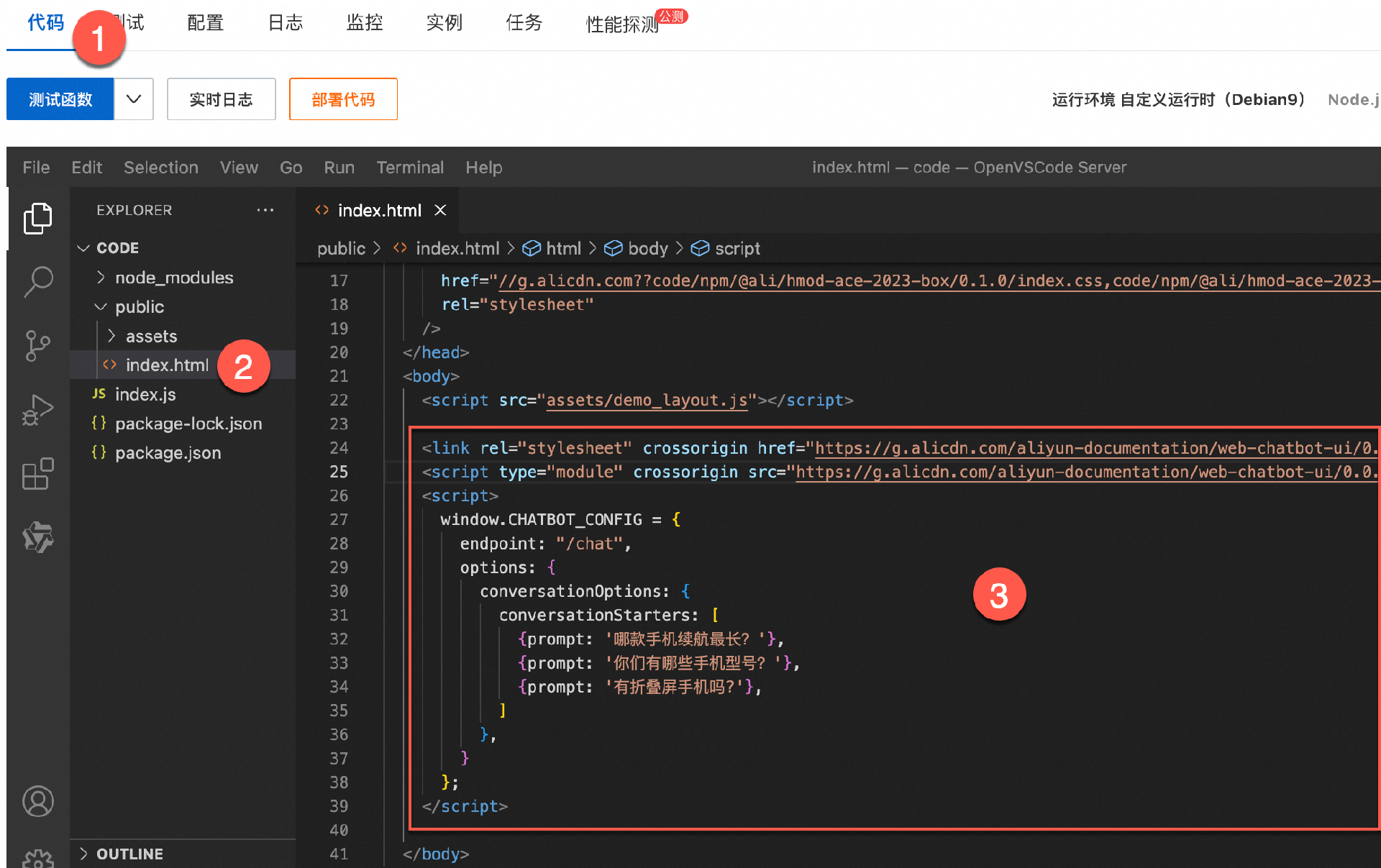Open the Run and Debug icon
Screen dimensions: 1381x868
click(37, 410)
